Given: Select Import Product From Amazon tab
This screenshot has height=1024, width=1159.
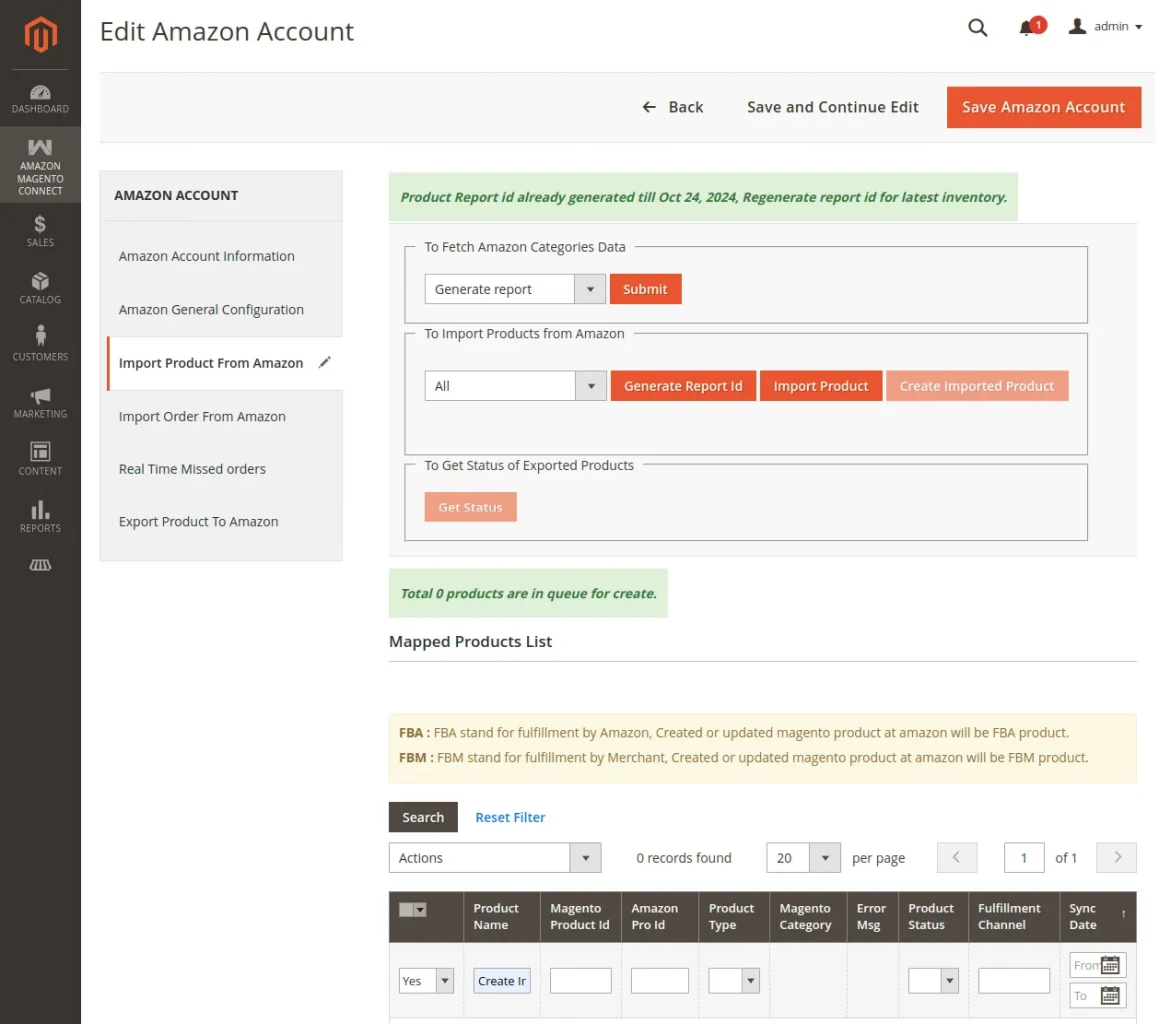Looking at the screenshot, I should click(x=211, y=362).
